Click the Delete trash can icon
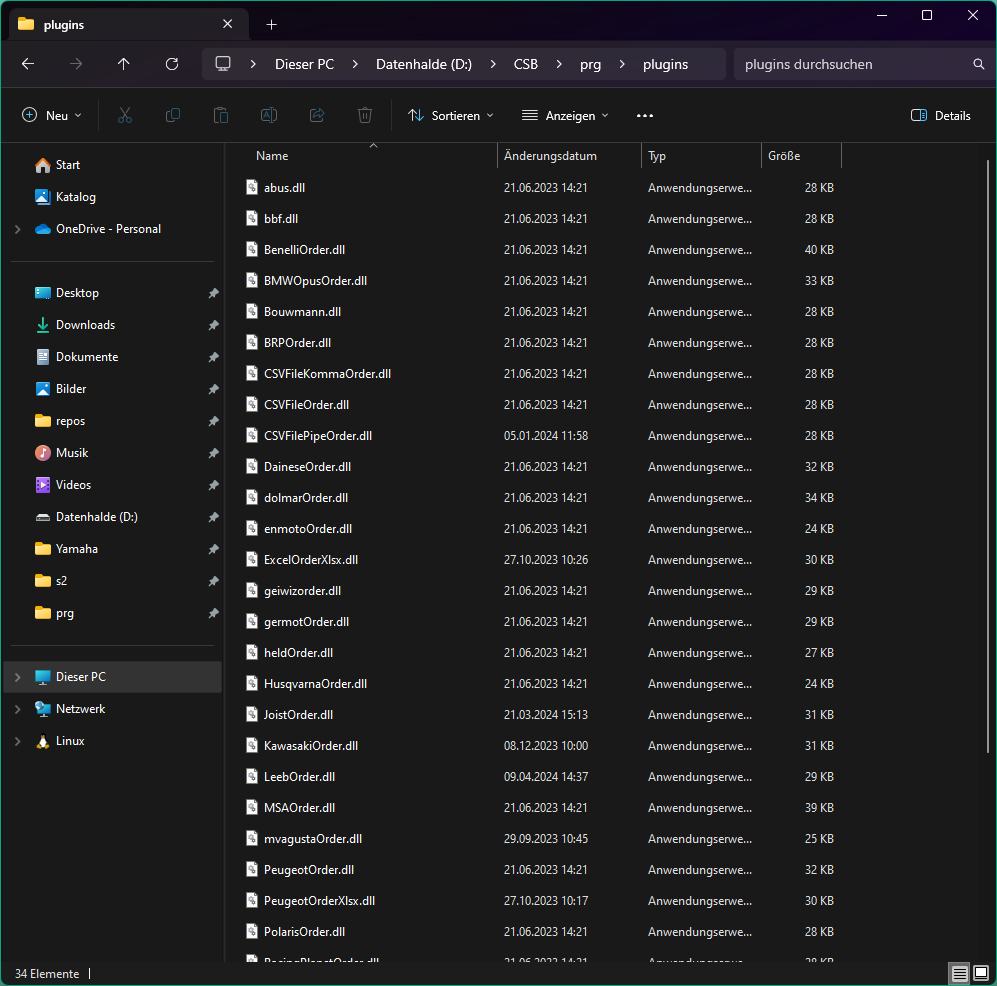This screenshot has width=997, height=986. [x=365, y=115]
